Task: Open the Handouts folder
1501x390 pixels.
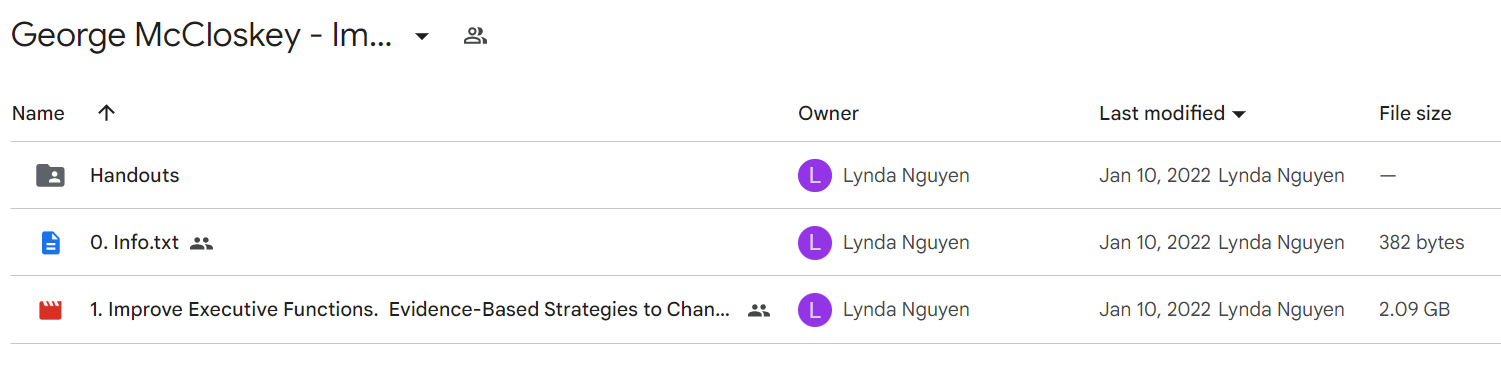Action: click(134, 175)
